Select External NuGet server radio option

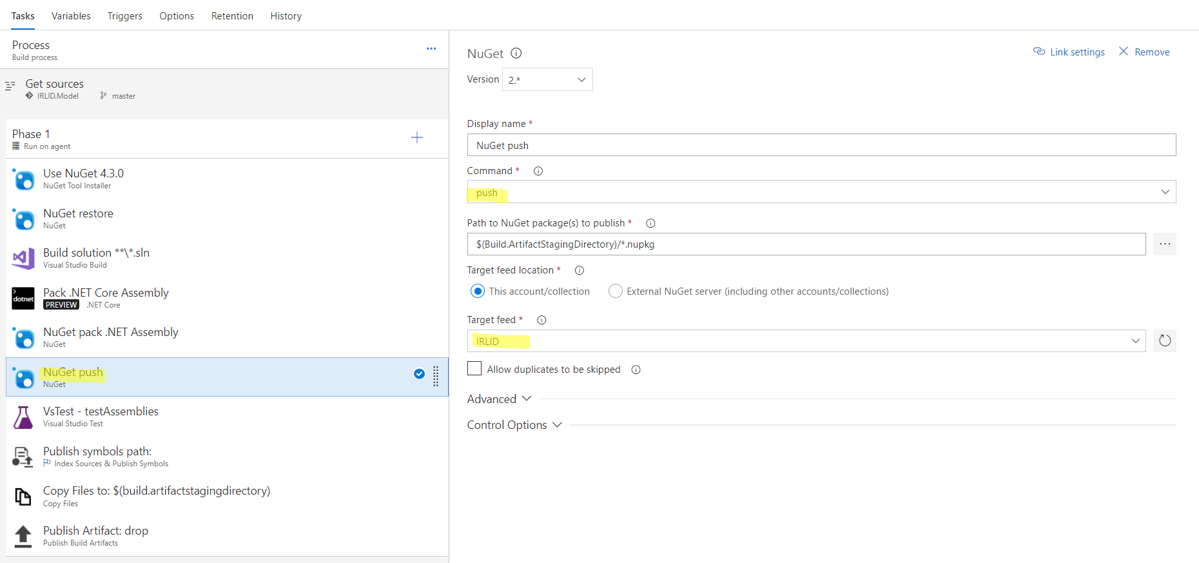click(x=615, y=291)
